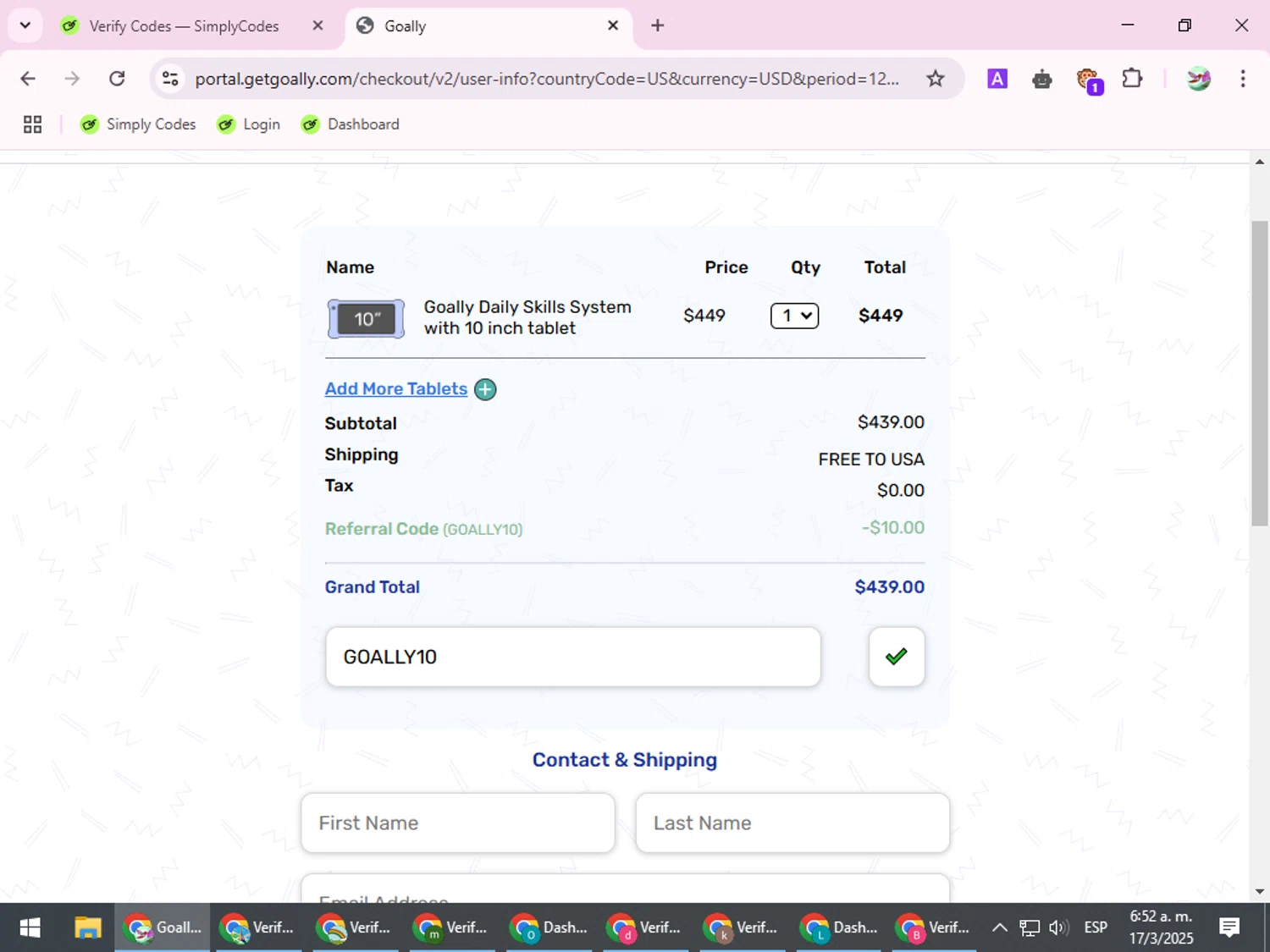Restore down the Chrome window
This screenshot has height=952, width=1270.
[x=1184, y=25]
